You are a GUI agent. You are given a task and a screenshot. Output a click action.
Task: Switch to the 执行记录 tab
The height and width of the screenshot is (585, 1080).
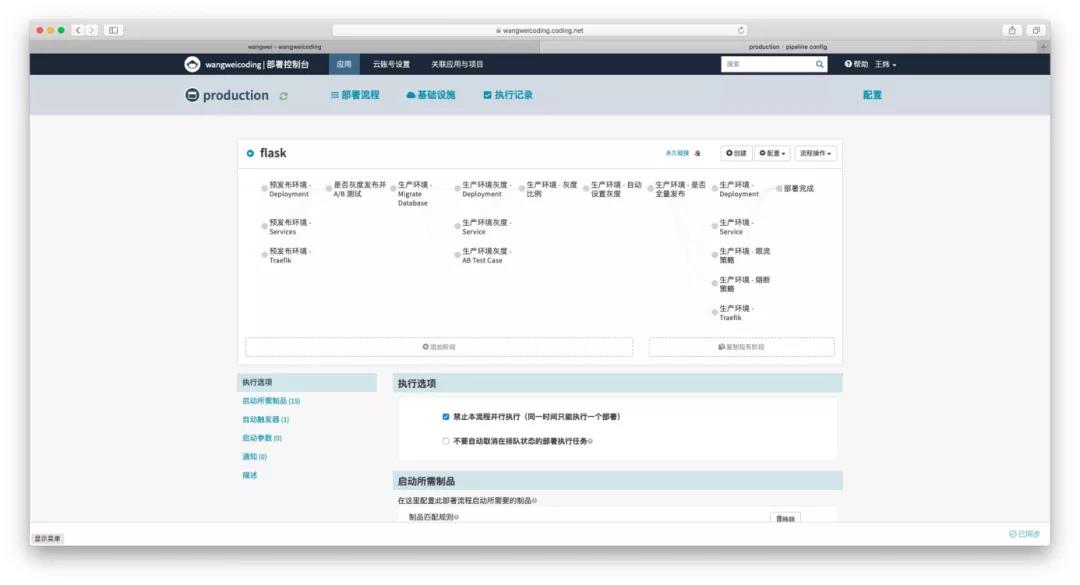pos(508,95)
